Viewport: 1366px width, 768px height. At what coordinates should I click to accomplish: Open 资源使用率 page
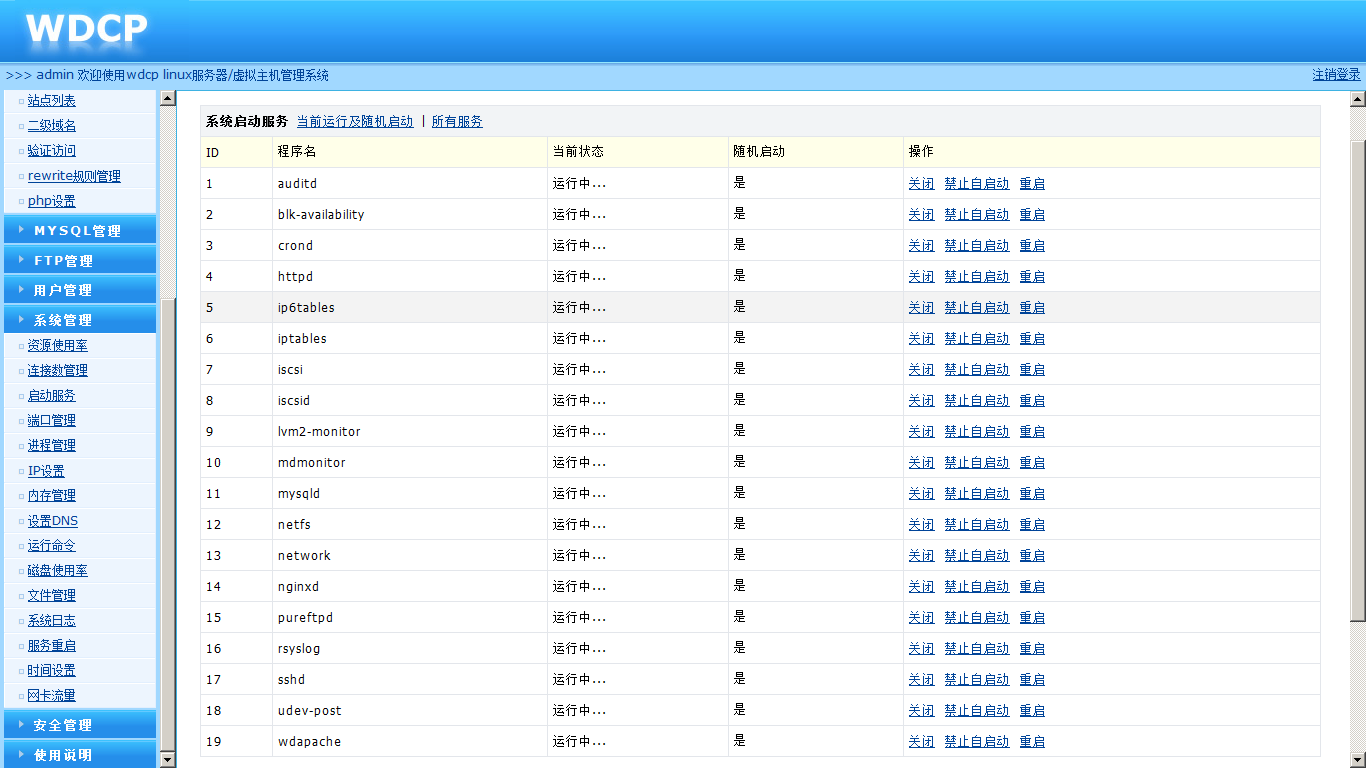click(x=58, y=346)
